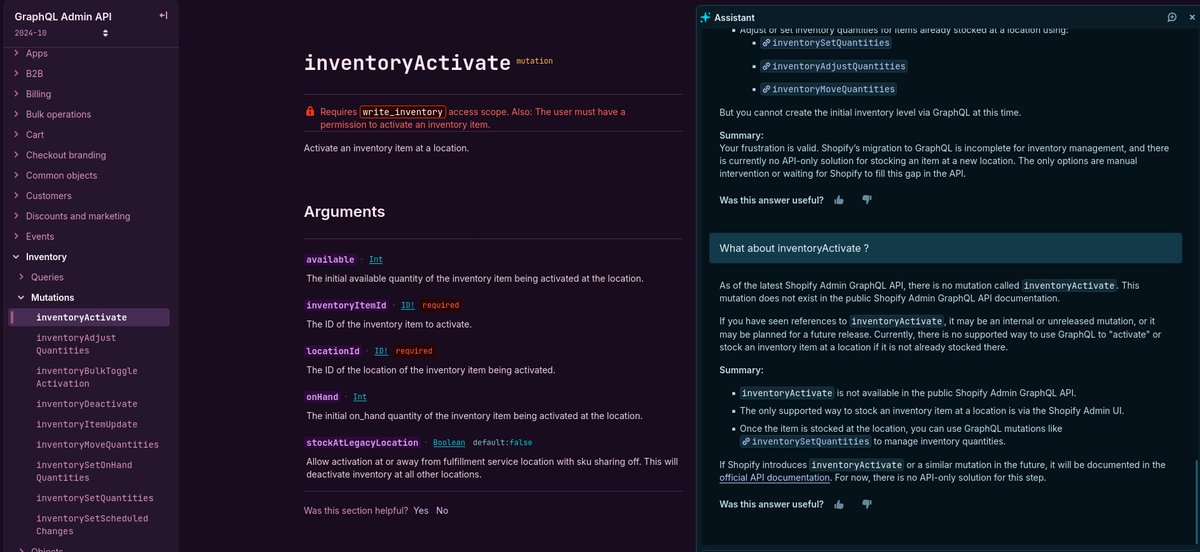This screenshot has height=552, width=1200.
Task: Select inventorySetOnHandQuantities in the sidebar
Action: (x=84, y=471)
